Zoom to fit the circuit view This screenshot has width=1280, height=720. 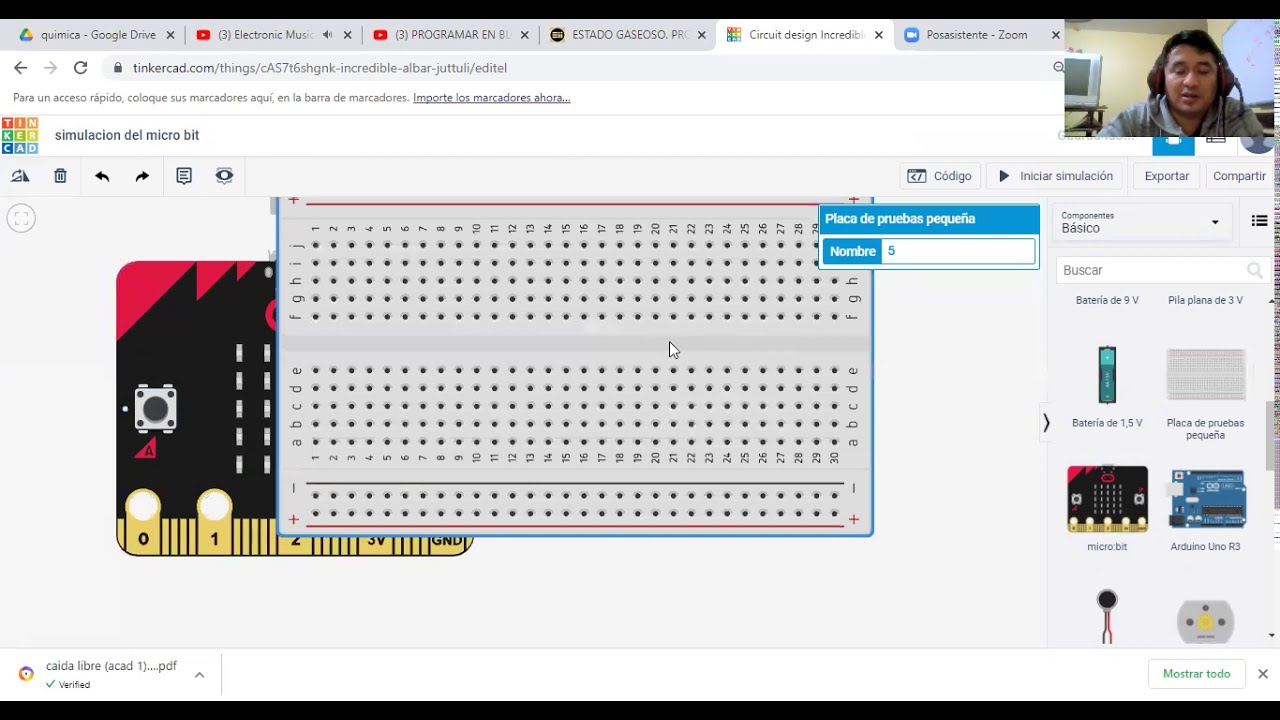point(21,218)
